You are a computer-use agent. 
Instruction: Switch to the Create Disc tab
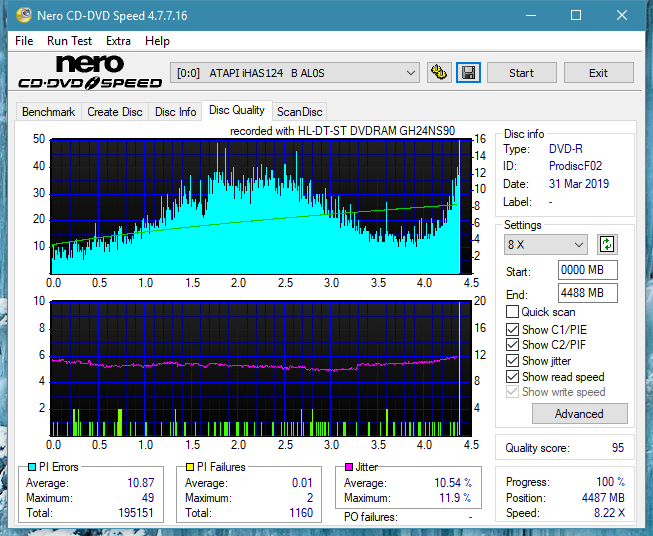(x=115, y=112)
